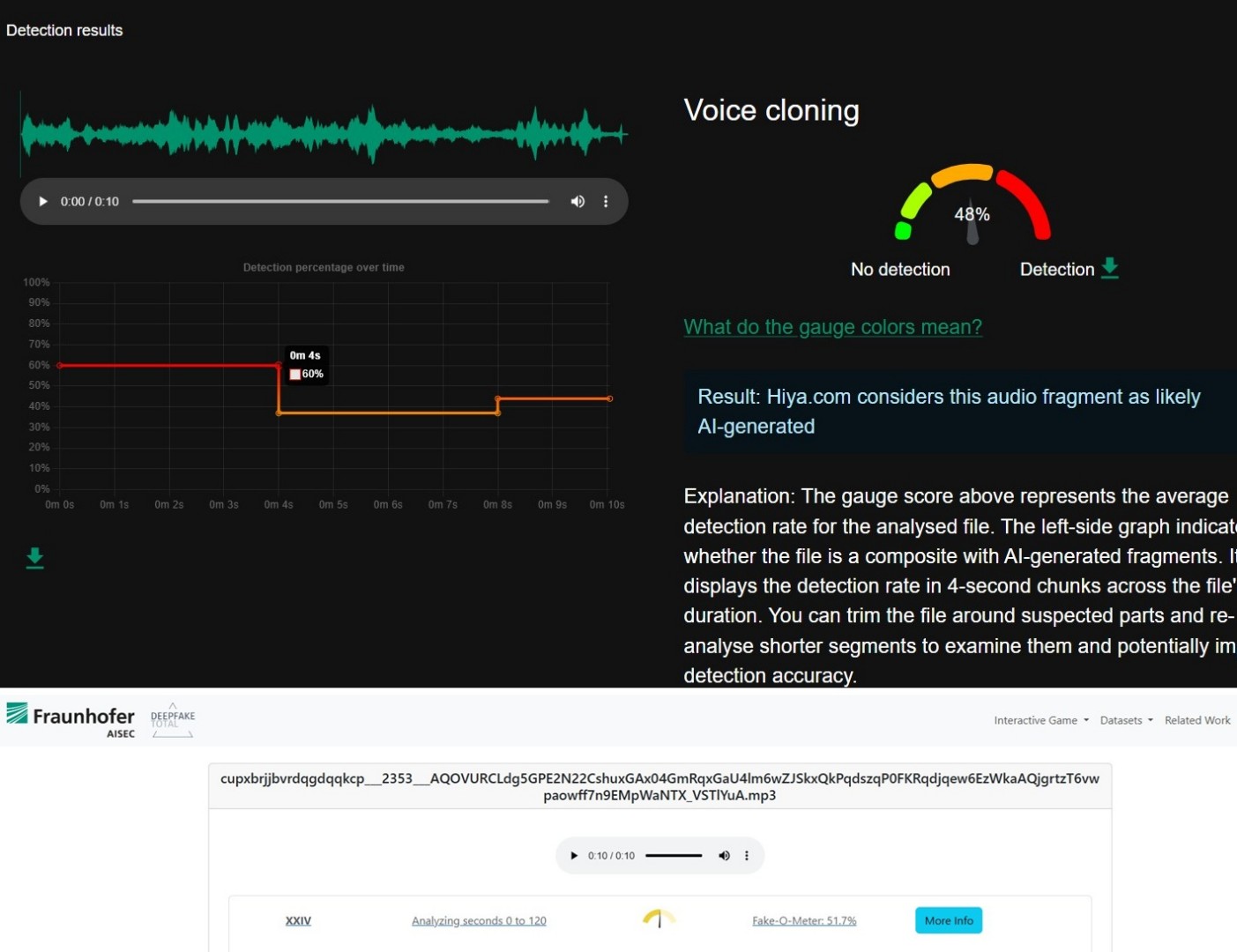The image size is (1237, 952).
Task: Click the yellow Fake-O-Meter gauge icon
Action: (x=659, y=919)
